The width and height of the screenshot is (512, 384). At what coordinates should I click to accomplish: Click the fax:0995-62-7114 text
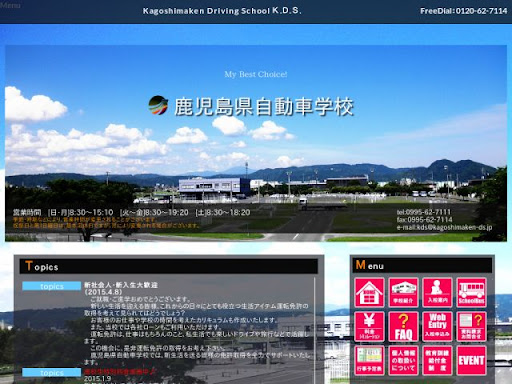point(424,220)
